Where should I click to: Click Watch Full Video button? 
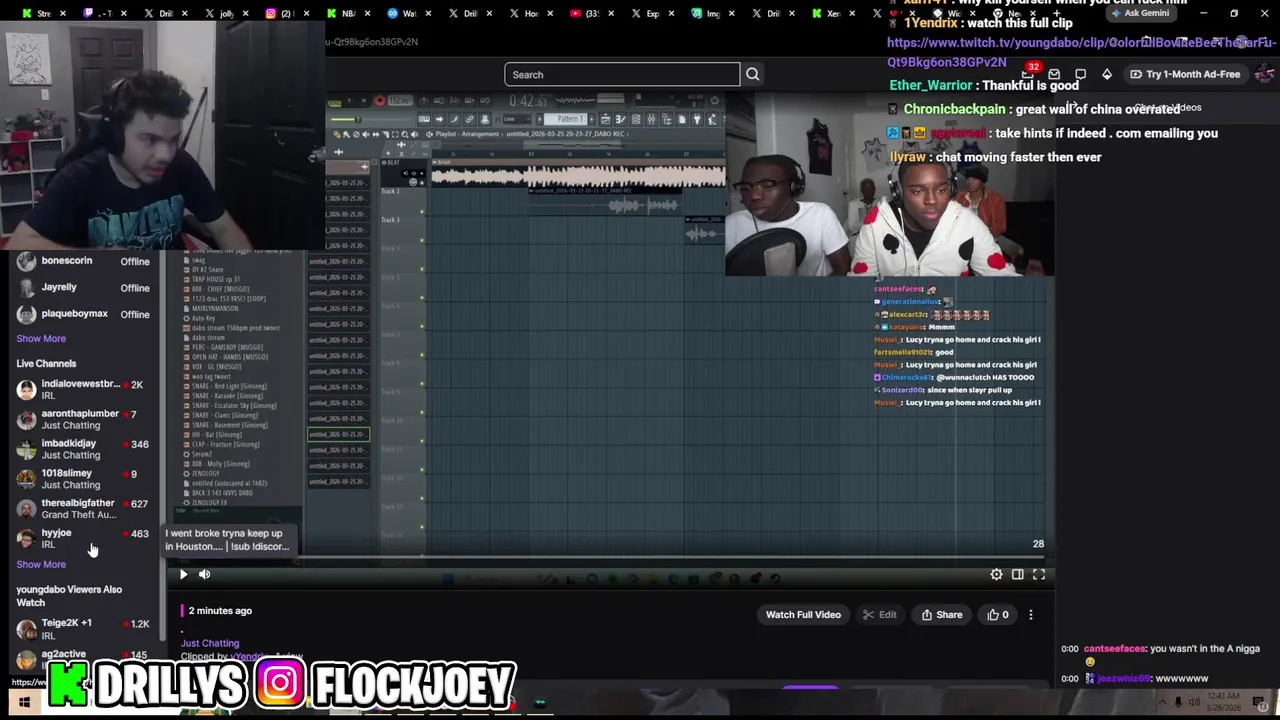(x=803, y=615)
